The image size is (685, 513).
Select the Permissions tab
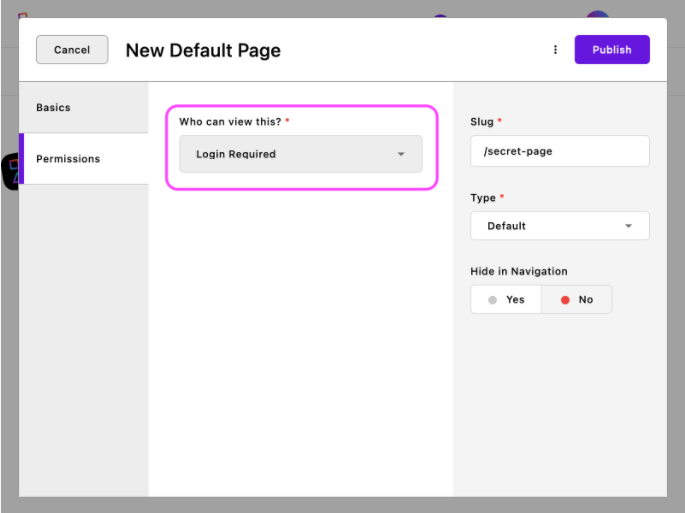click(x=84, y=159)
